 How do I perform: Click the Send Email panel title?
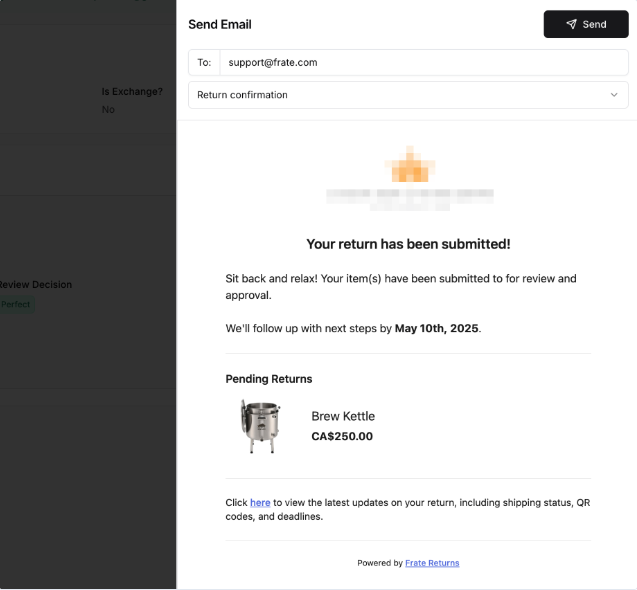point(220,25)
